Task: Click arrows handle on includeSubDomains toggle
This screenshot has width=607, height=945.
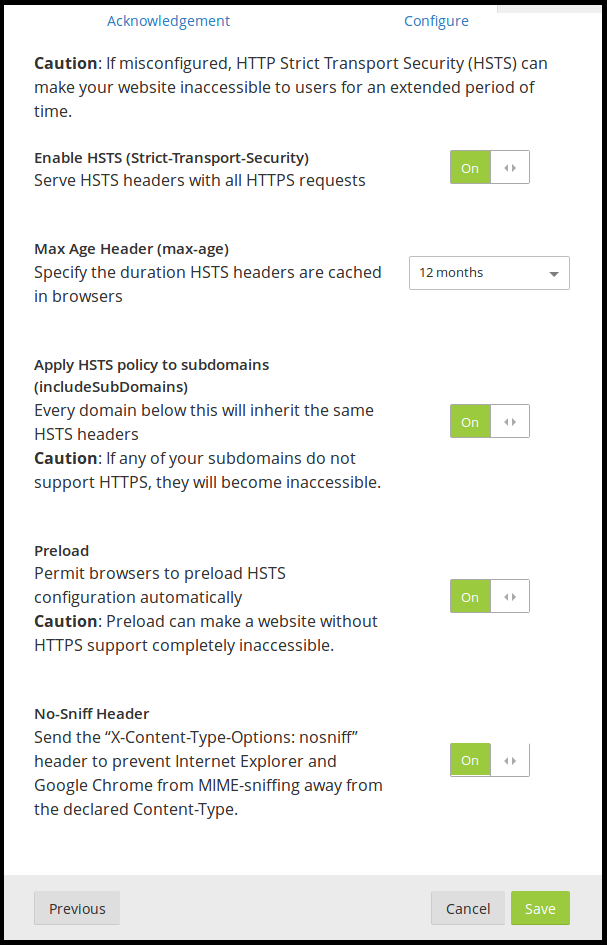Action: [510, 422]
